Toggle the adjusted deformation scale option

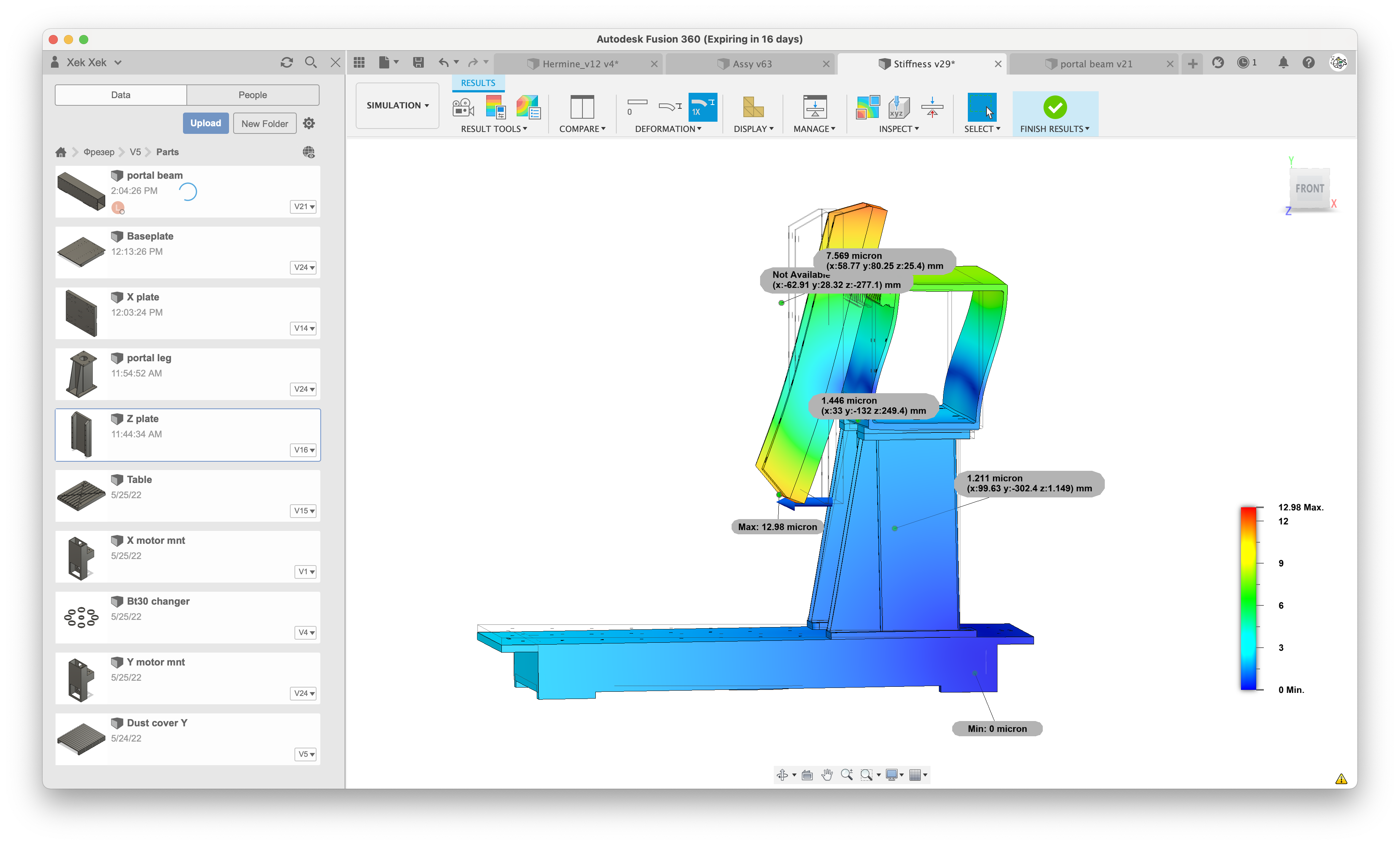tap(670, 107)
